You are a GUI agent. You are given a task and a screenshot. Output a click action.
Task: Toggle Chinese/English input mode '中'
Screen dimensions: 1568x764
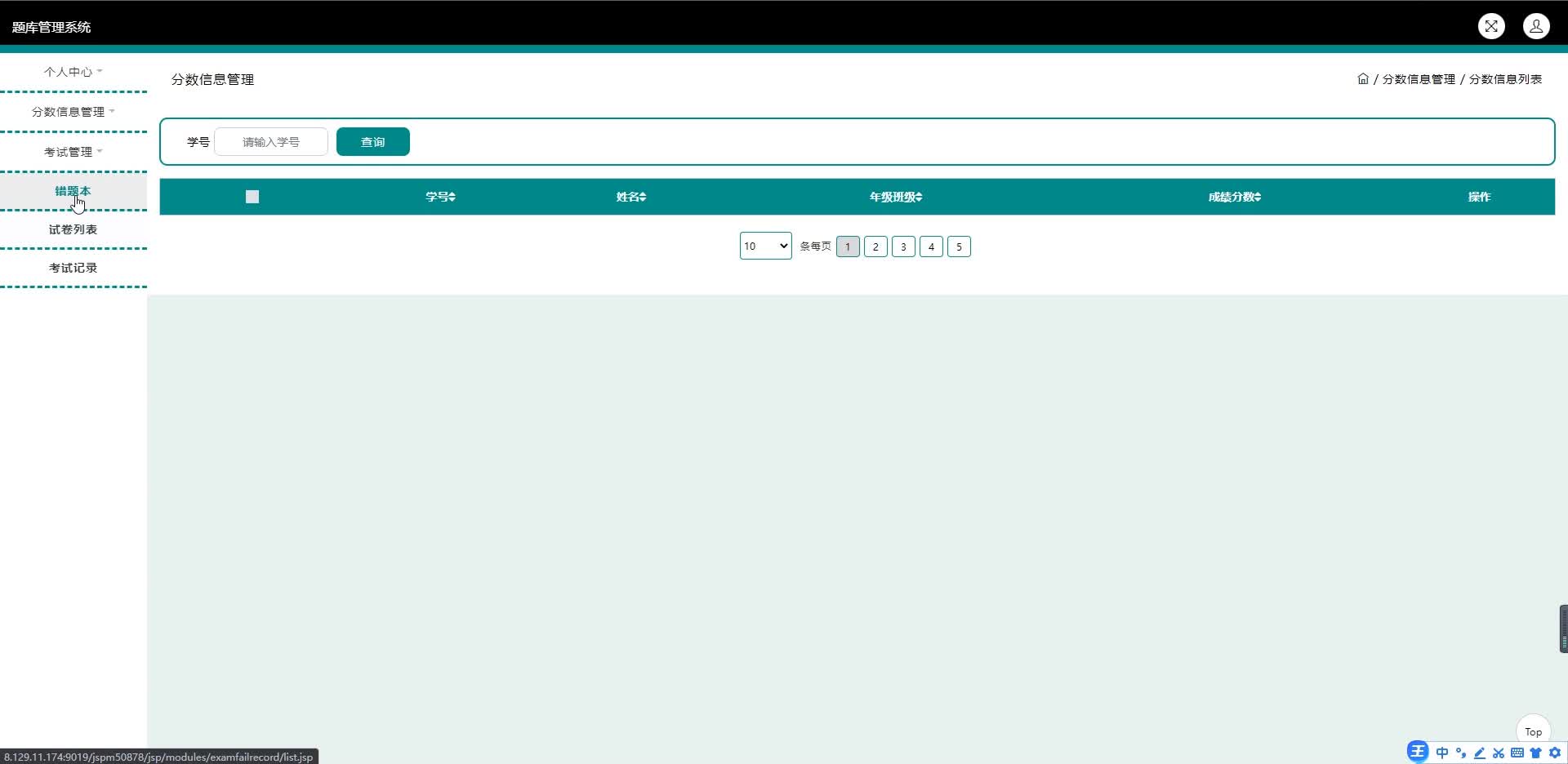(x=1442, y=753)
